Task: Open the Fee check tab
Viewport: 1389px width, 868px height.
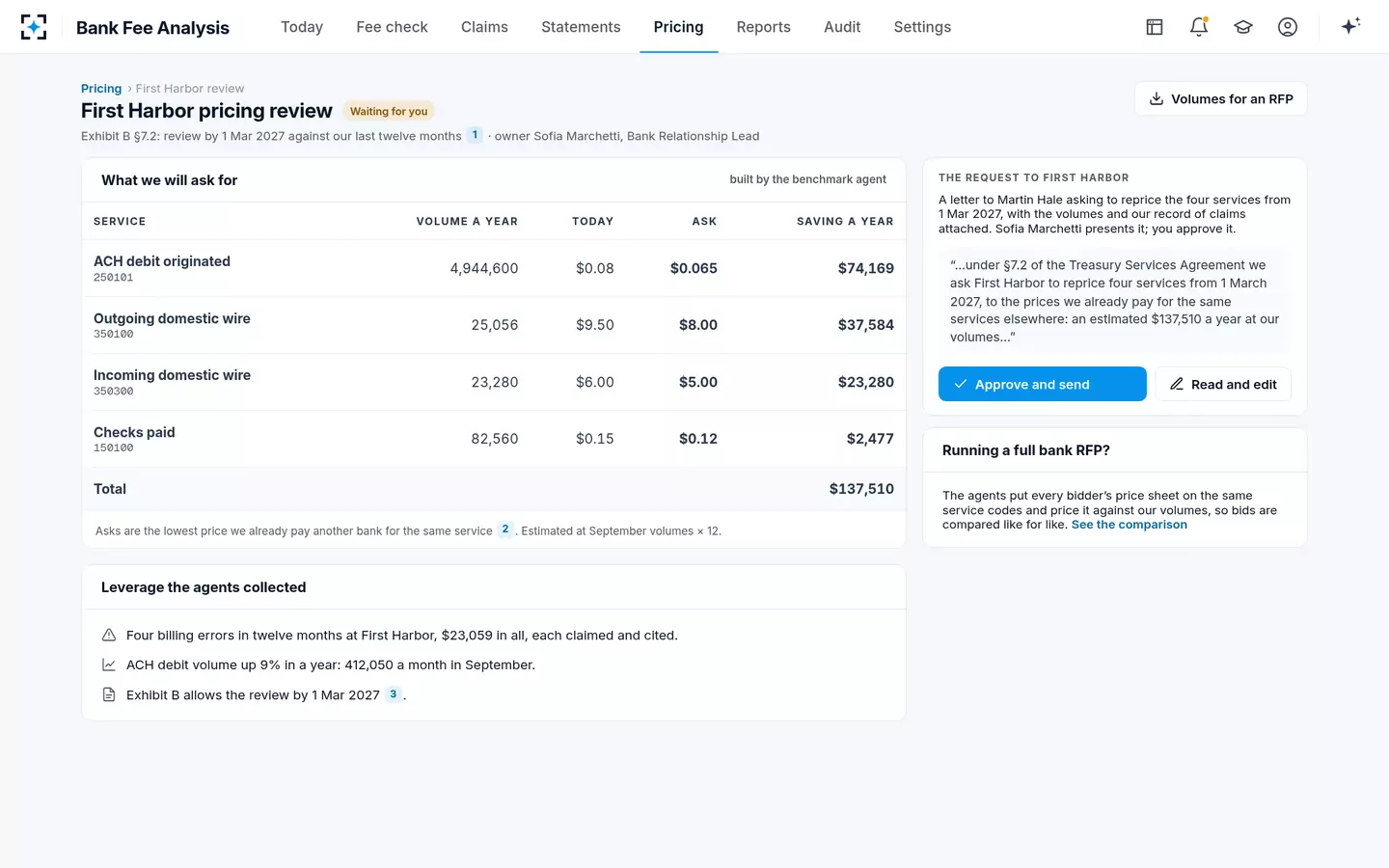Action: 392,27
